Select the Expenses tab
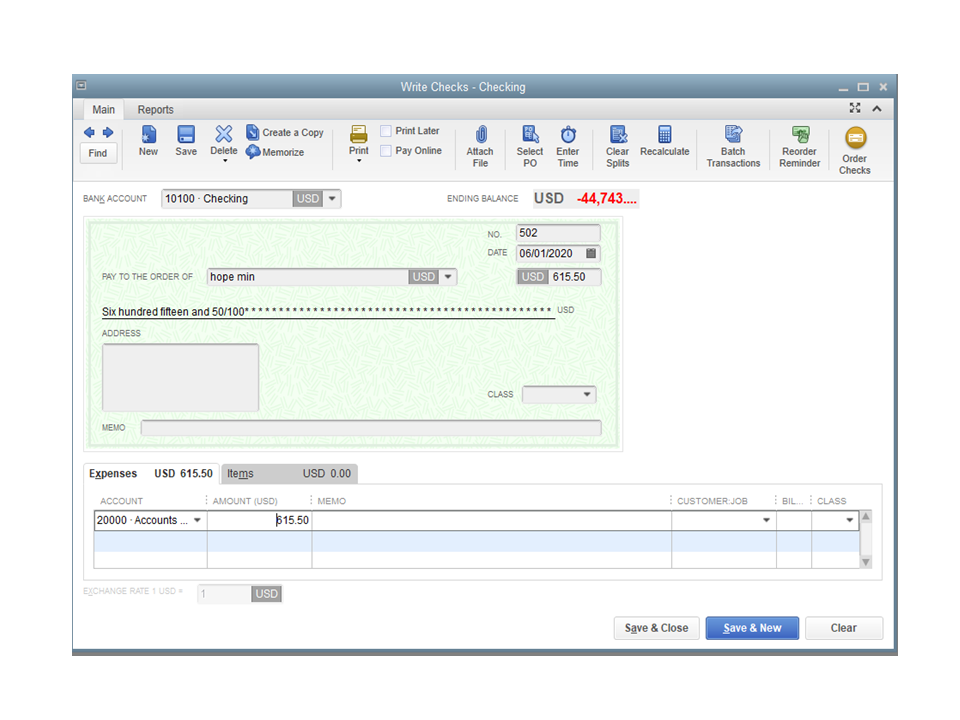 click(x=151, y=473)
